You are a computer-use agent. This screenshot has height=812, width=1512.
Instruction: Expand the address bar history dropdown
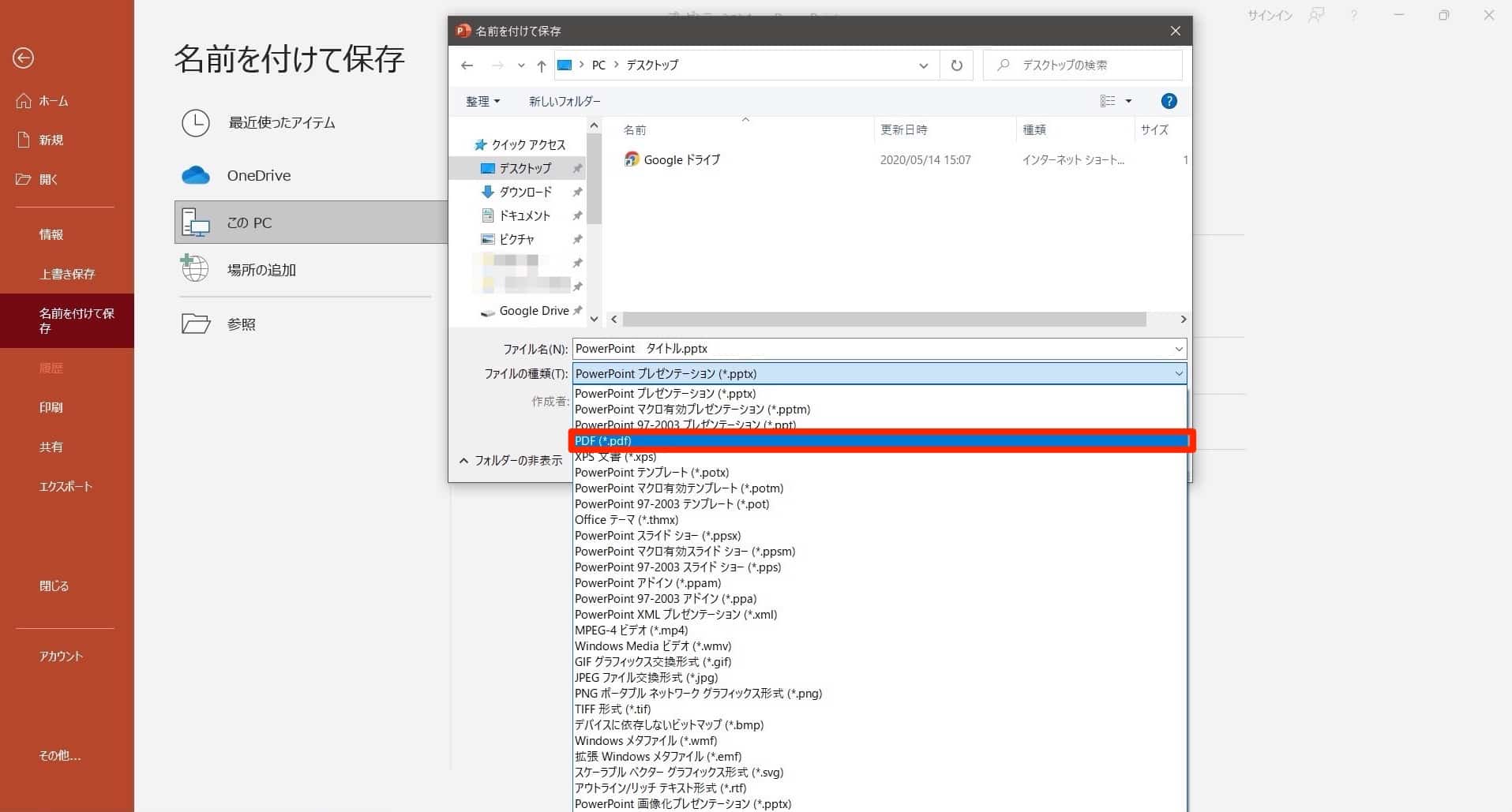pyautogui.click(x=923, y=65)
